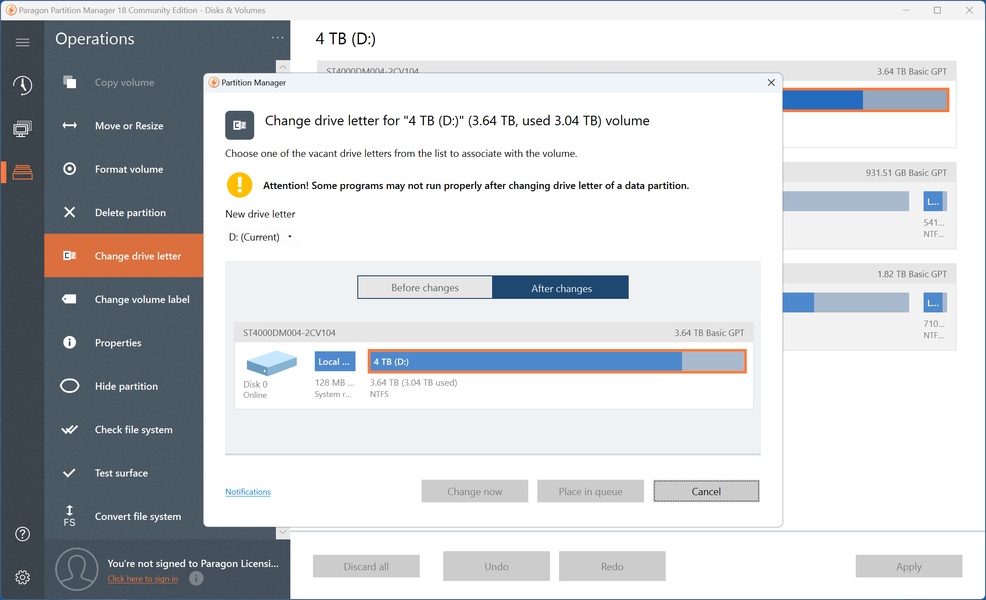Choose the Format volume operation
Viewport: 986px width, 600px height.
(x=128, y=169)
